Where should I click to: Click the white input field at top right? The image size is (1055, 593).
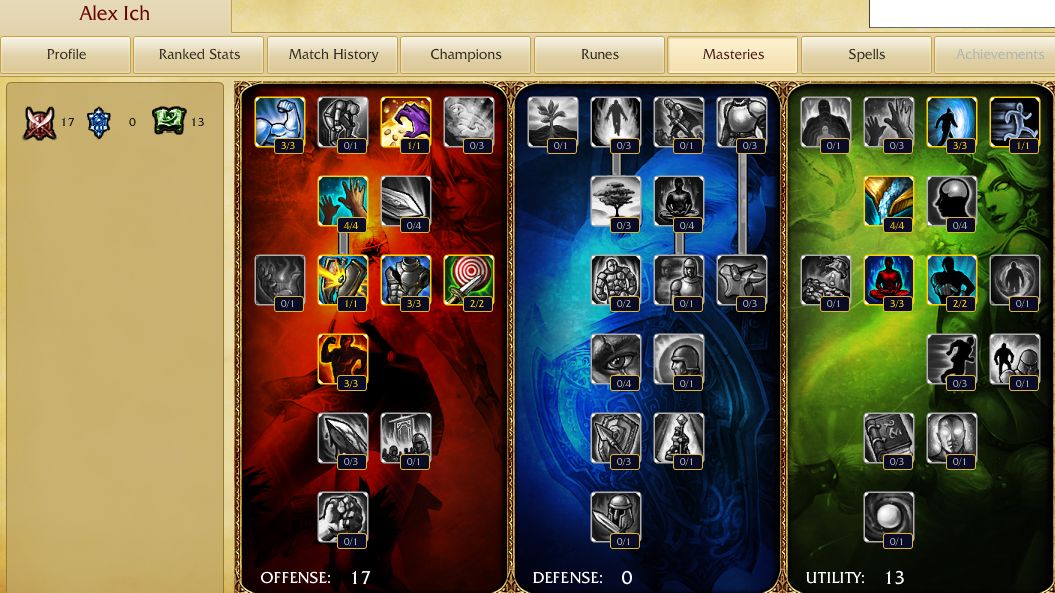click(x=962, y=13)
